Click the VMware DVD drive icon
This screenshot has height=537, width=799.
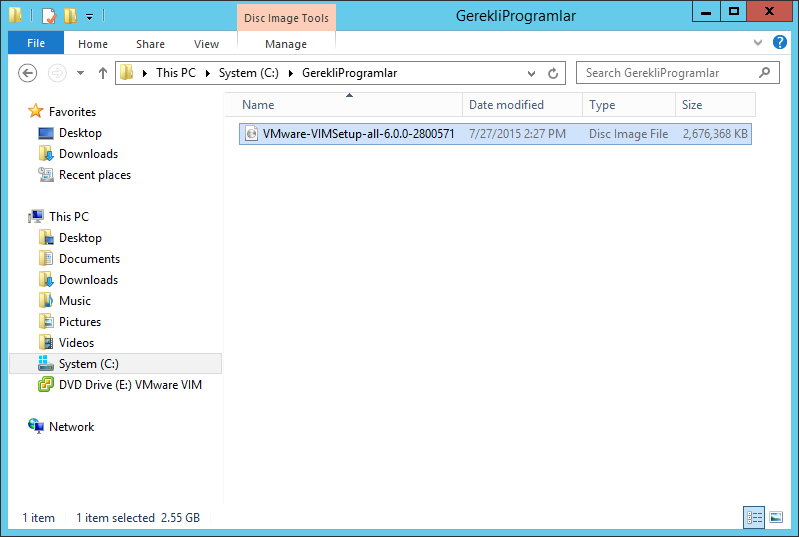coord(46,384)
